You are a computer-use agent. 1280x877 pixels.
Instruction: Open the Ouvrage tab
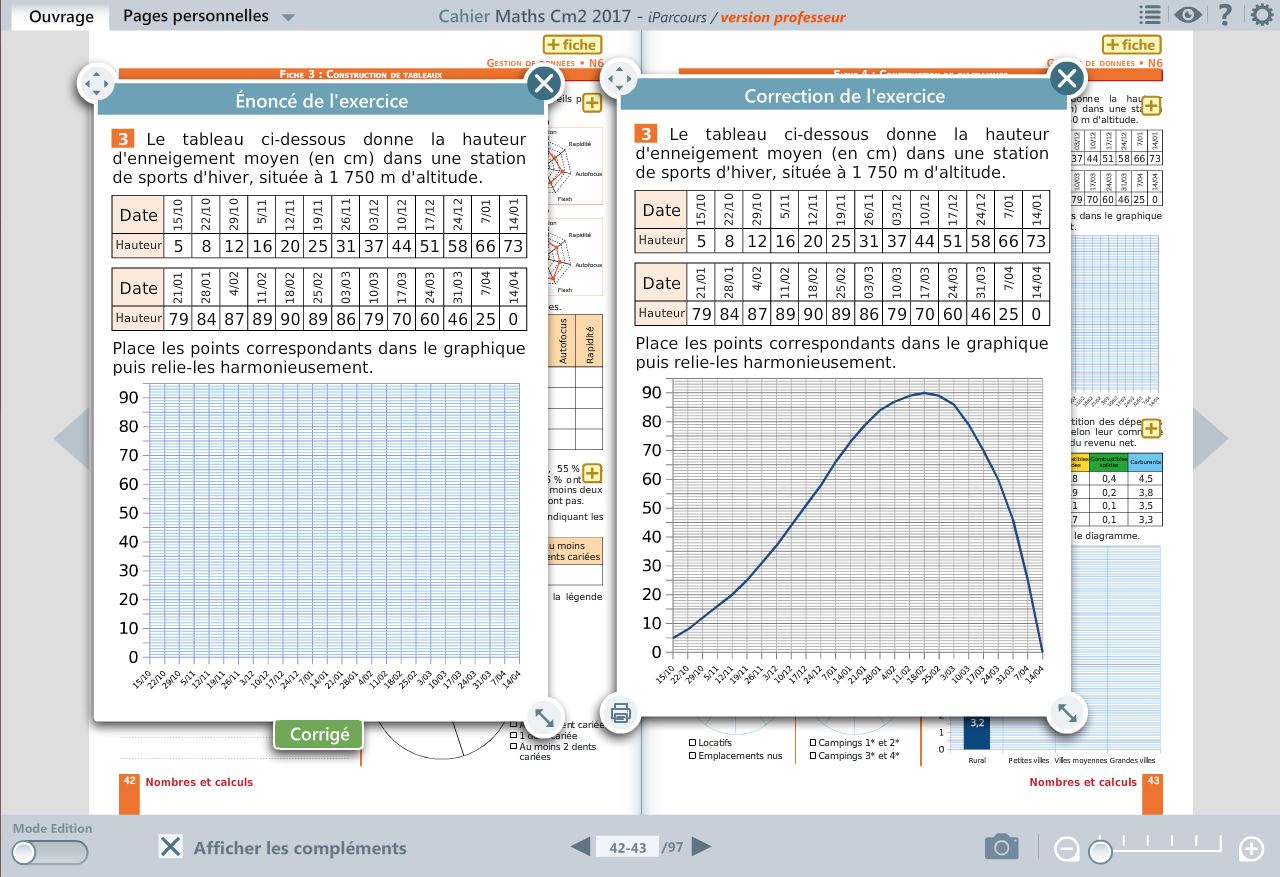[61, 16]
